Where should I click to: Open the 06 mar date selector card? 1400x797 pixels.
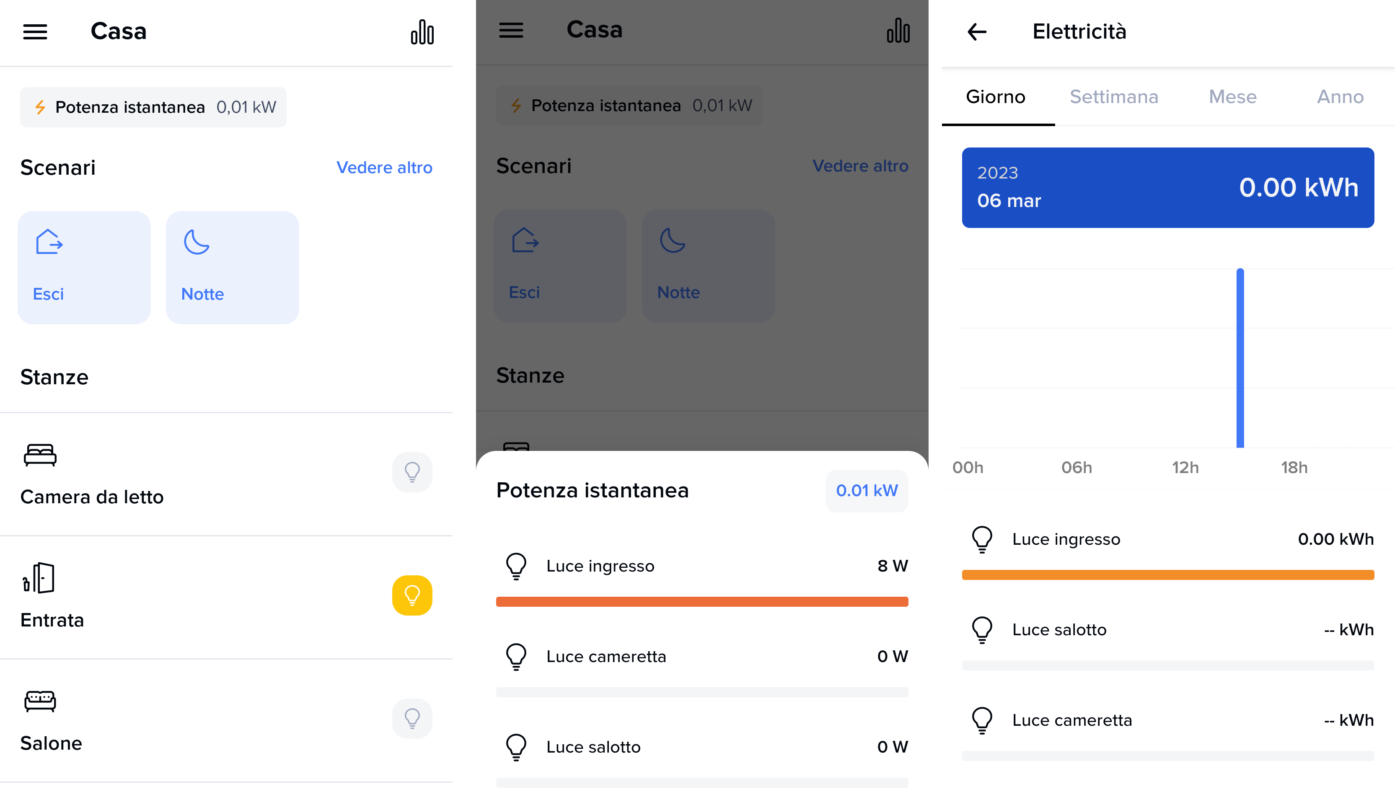pos(1167,187)
